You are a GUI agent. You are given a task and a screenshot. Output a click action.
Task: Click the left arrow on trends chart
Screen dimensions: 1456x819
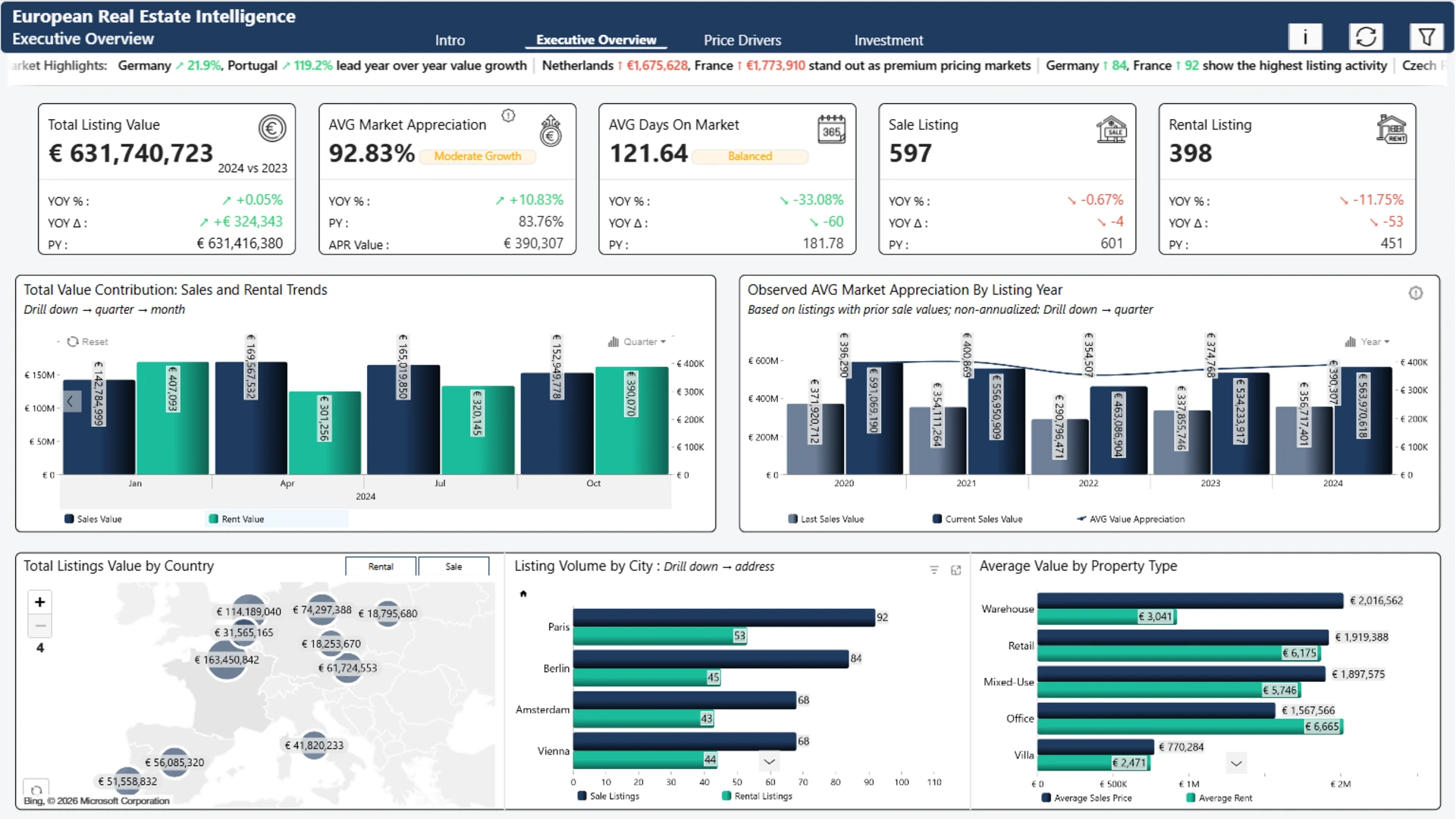(x=71, y=401)
